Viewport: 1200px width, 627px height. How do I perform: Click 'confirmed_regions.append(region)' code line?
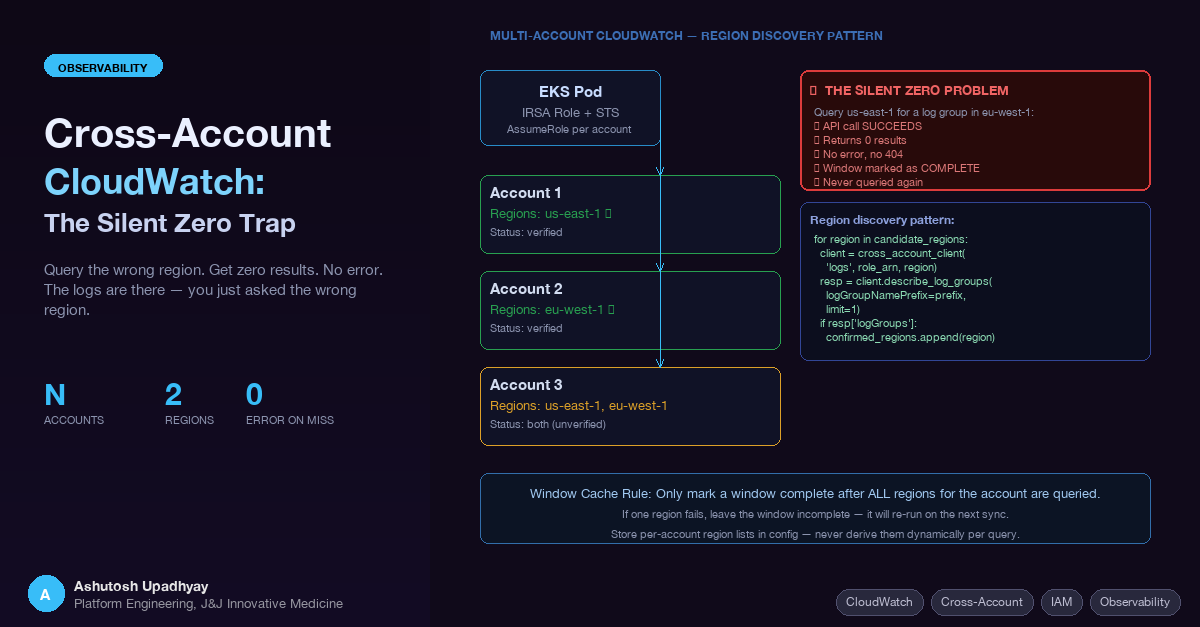[910, 338]
